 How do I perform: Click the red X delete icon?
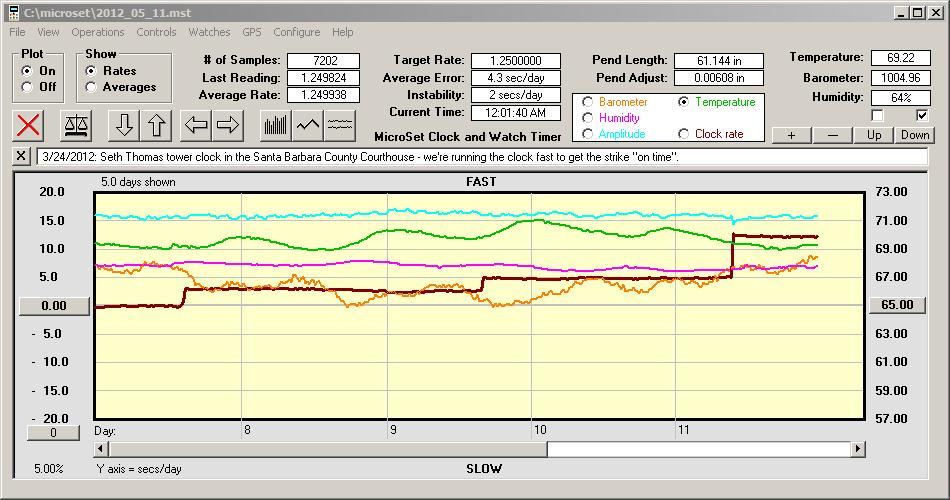coord(30,125)
